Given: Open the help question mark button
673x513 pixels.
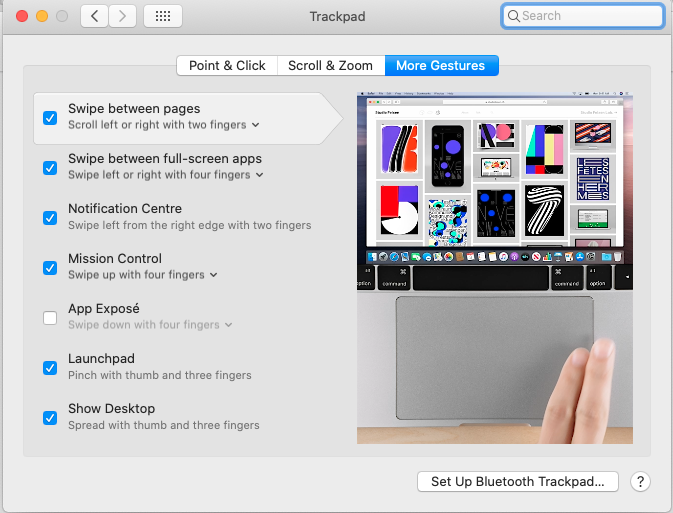Looking at the screenshot, I should (640, 482).
